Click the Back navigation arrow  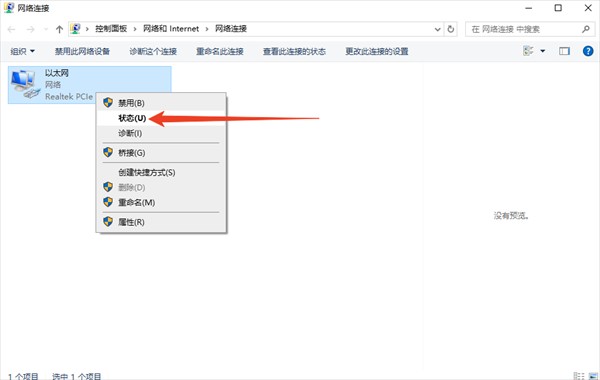(11, 29)
